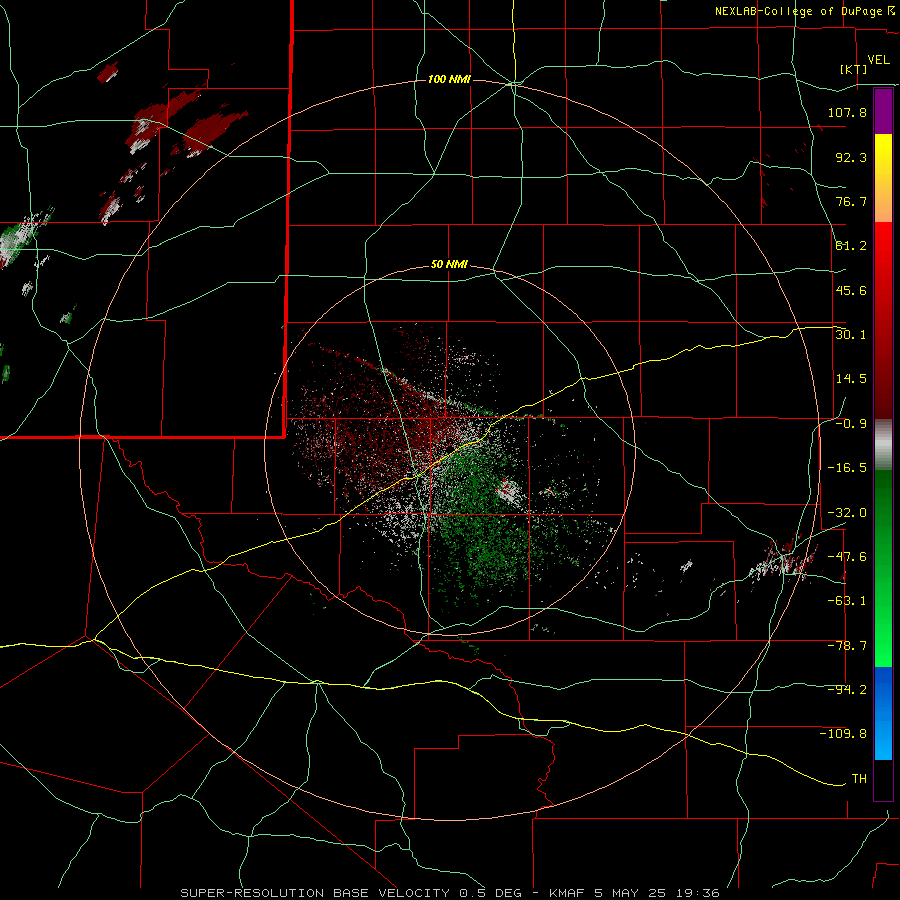Click the VEL legend title
The width and height of the screenshot is (900, 900).
point(878,60)
